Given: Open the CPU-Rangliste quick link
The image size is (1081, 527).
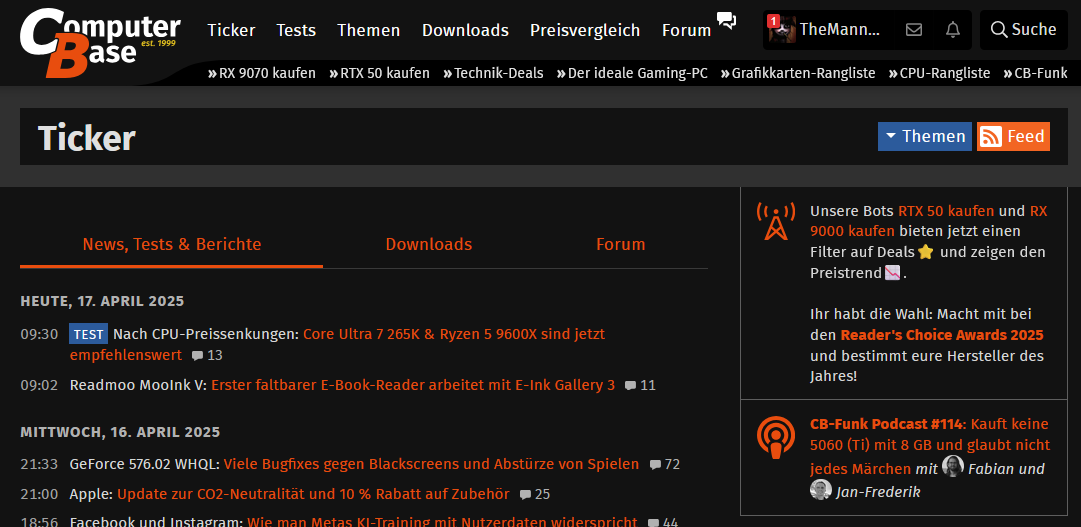Looking at the screenshot, I should pyautogui.click(x=940, y=73).
